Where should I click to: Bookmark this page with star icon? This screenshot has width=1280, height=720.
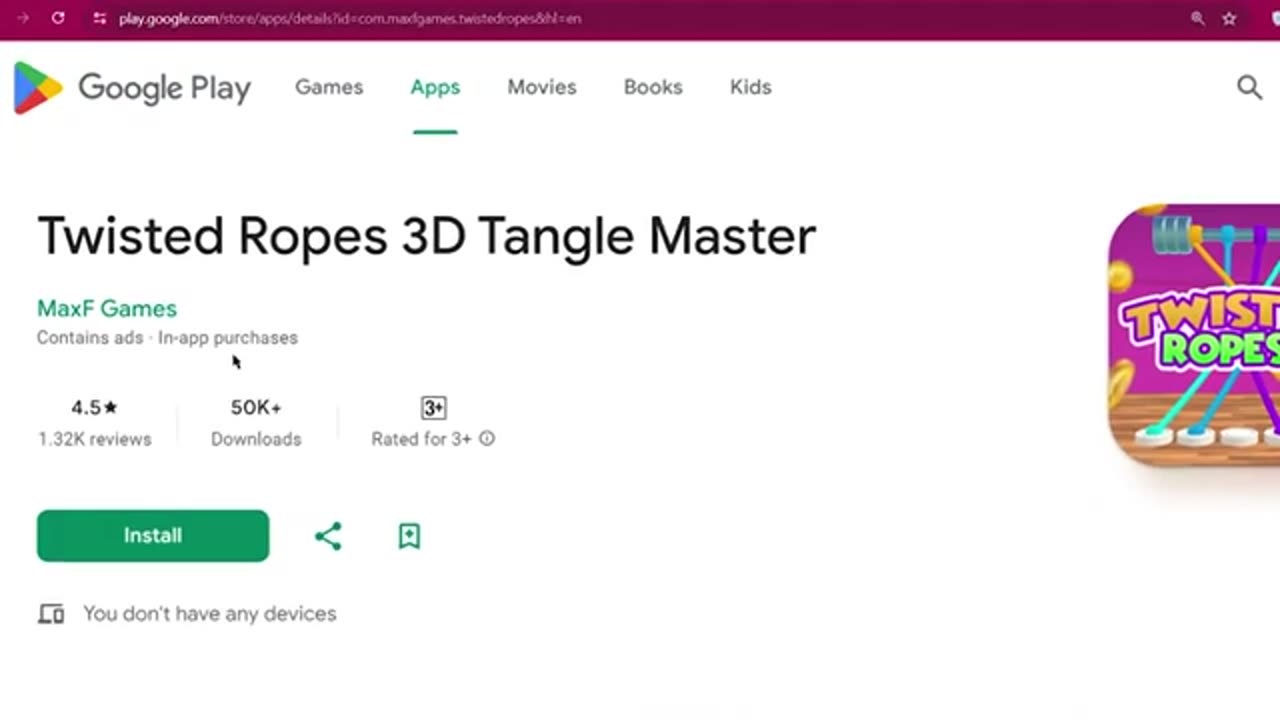(x=1229, y=18)
